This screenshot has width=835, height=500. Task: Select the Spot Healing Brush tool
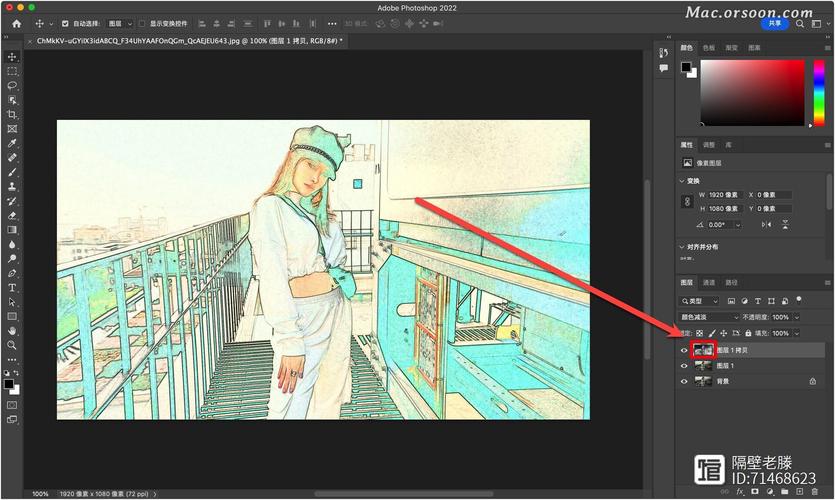[x=12, y=158]
